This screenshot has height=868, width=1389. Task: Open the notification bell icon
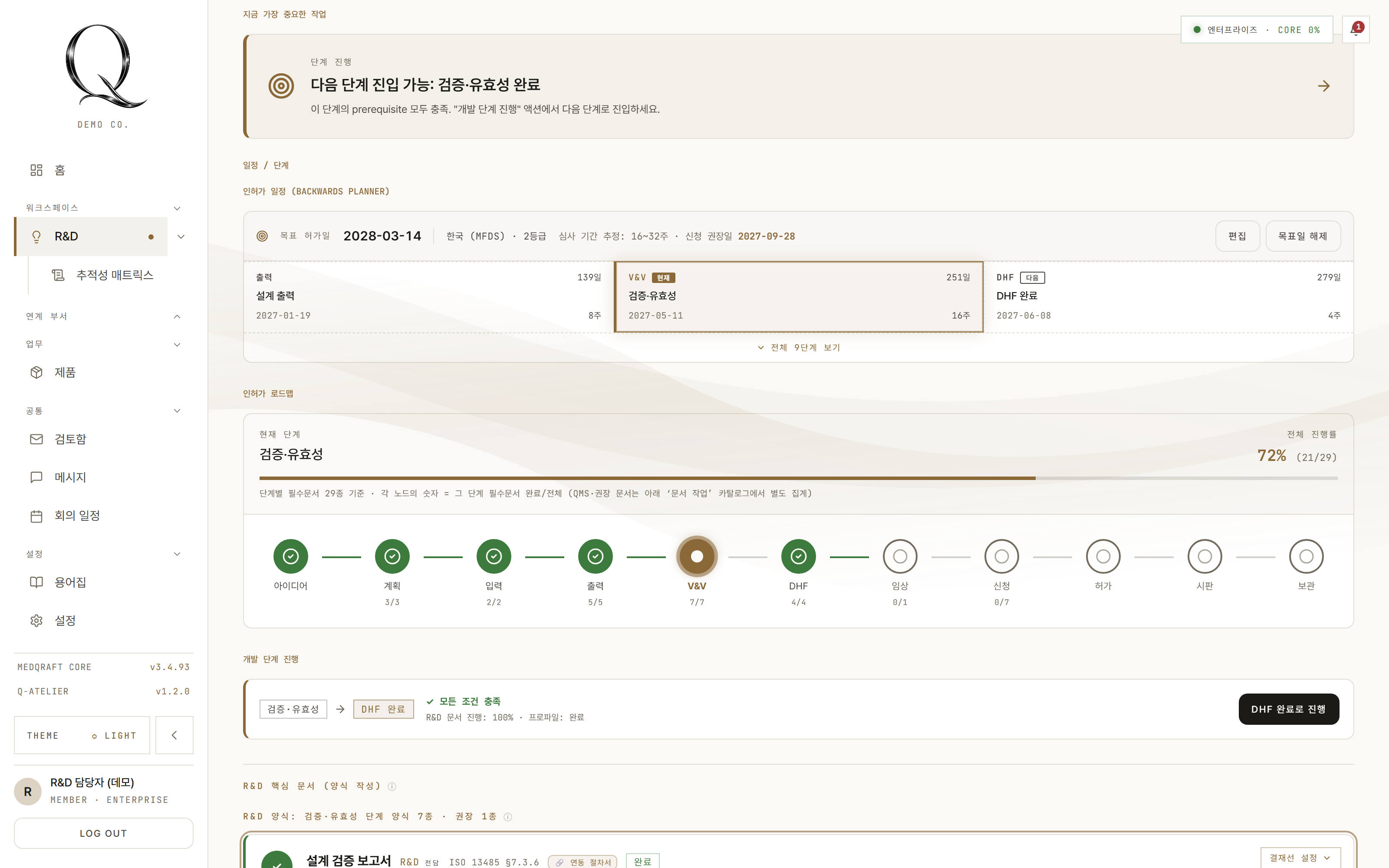[x=1356, y=29]
